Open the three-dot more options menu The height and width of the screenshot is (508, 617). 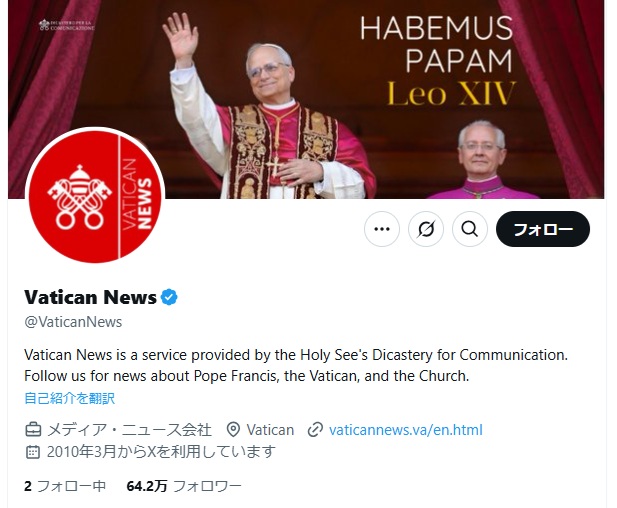click(x=382, y=229)
